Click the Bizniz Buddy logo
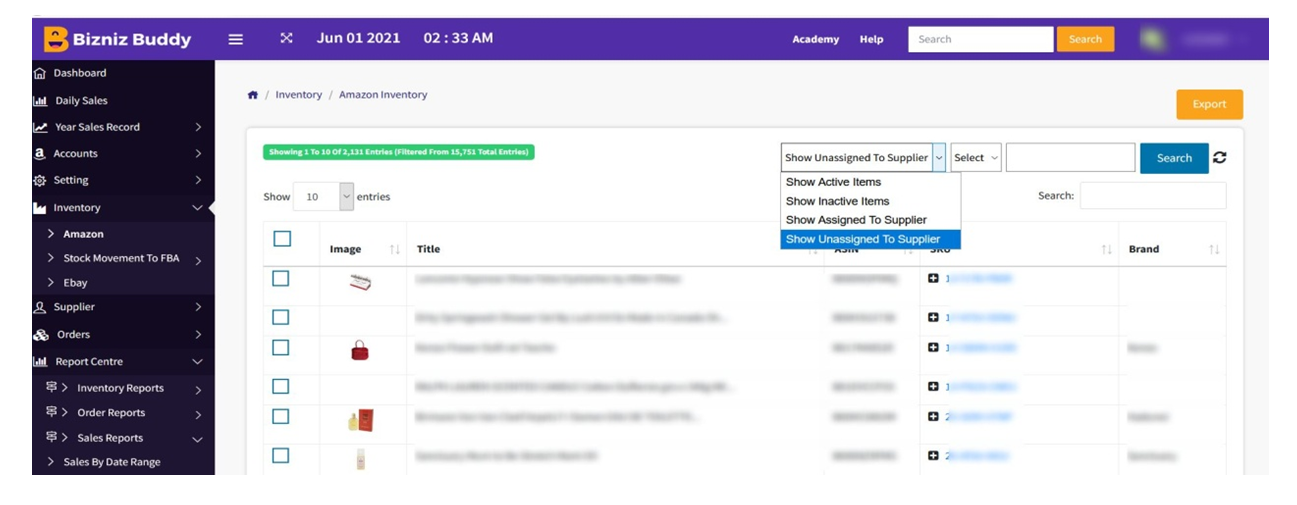Image resolution: width=1297 pixels, height=505 pixels. 117,39
